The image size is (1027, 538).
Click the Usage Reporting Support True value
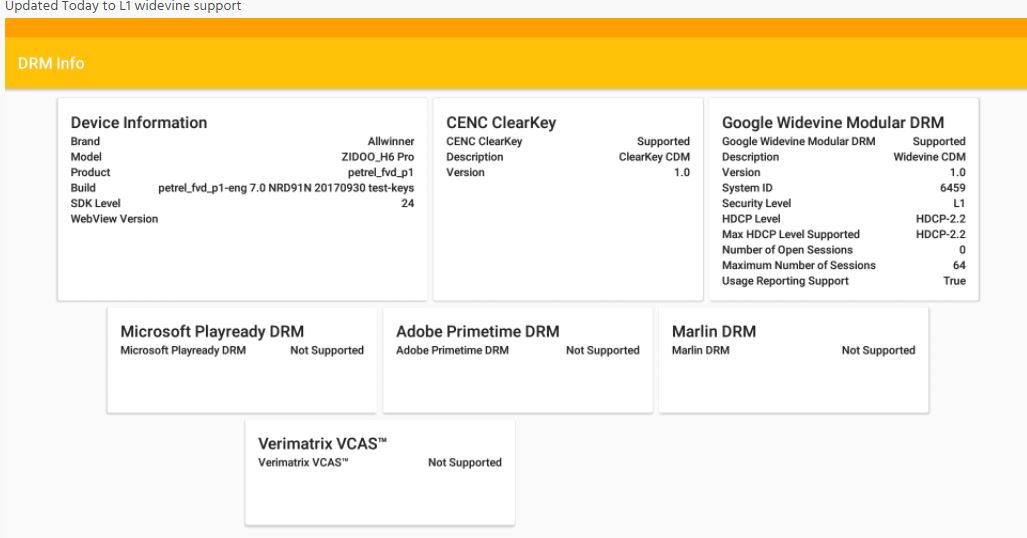point(954,281)
